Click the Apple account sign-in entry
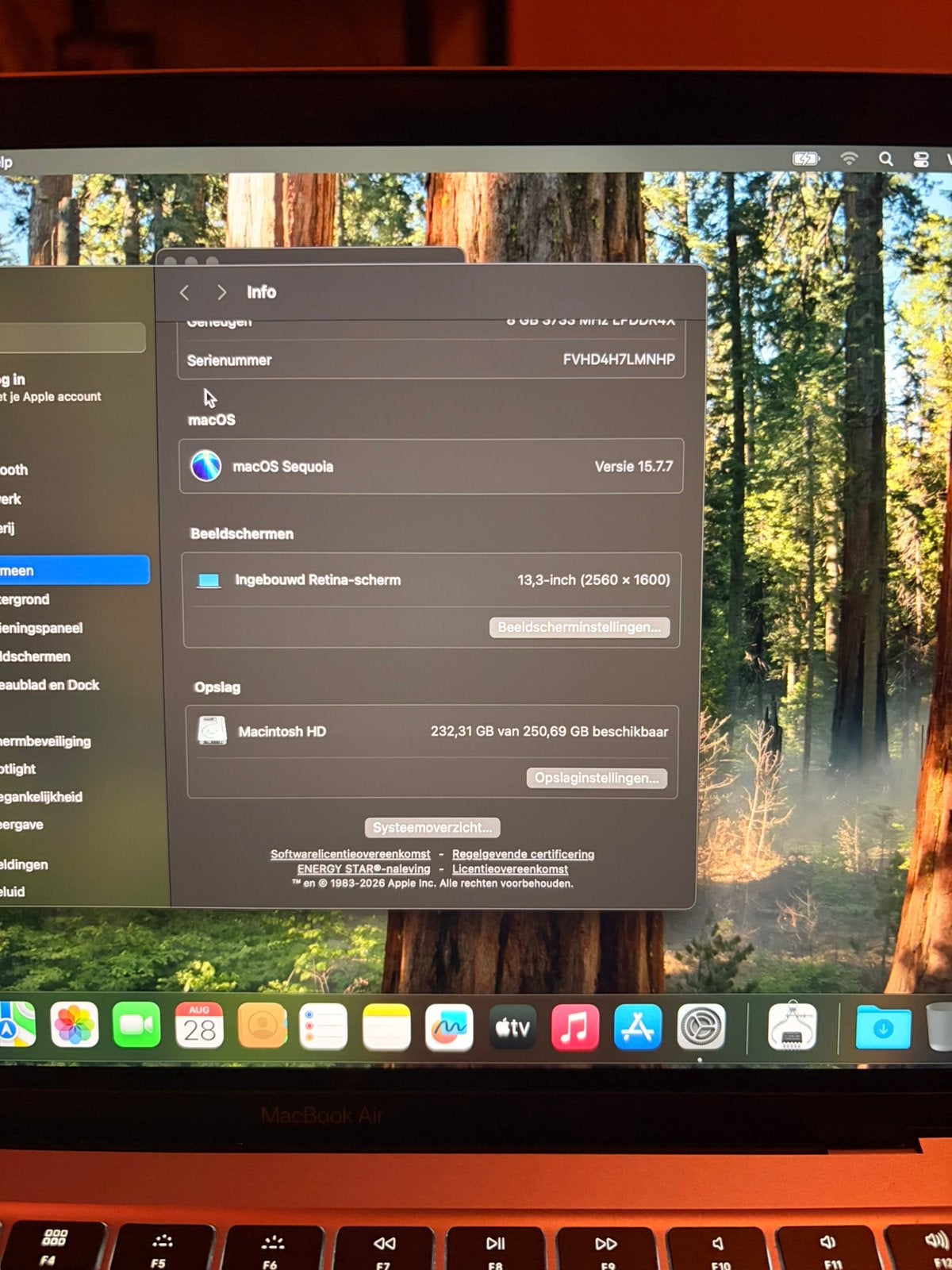This screenshot has height=1270, width=952. (51, 387)
